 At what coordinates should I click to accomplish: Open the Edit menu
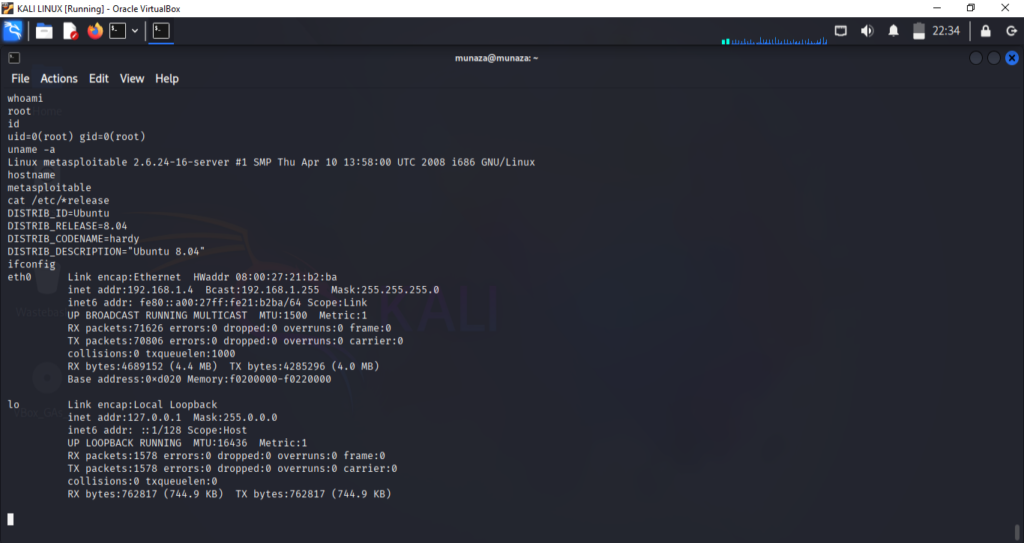coord(99,79)
